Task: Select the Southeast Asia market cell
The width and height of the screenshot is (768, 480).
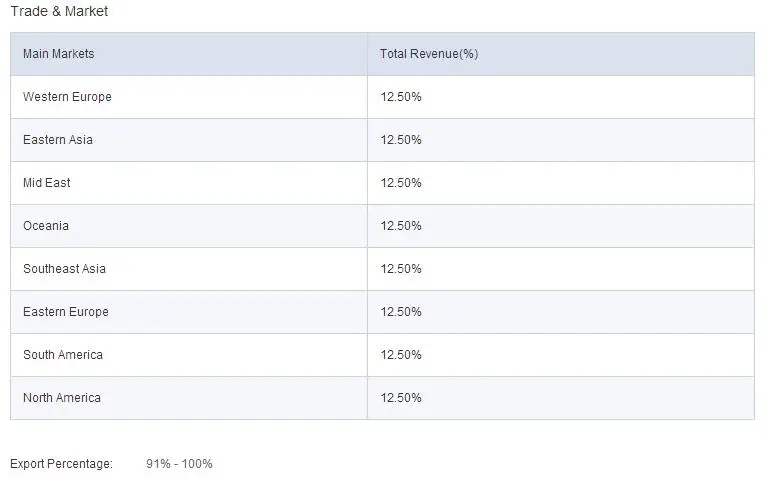Action: coord(64,269)
